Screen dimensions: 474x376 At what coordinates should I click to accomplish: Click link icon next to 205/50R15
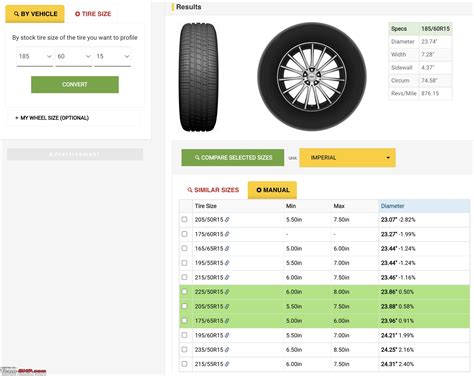tap(227, 220)
